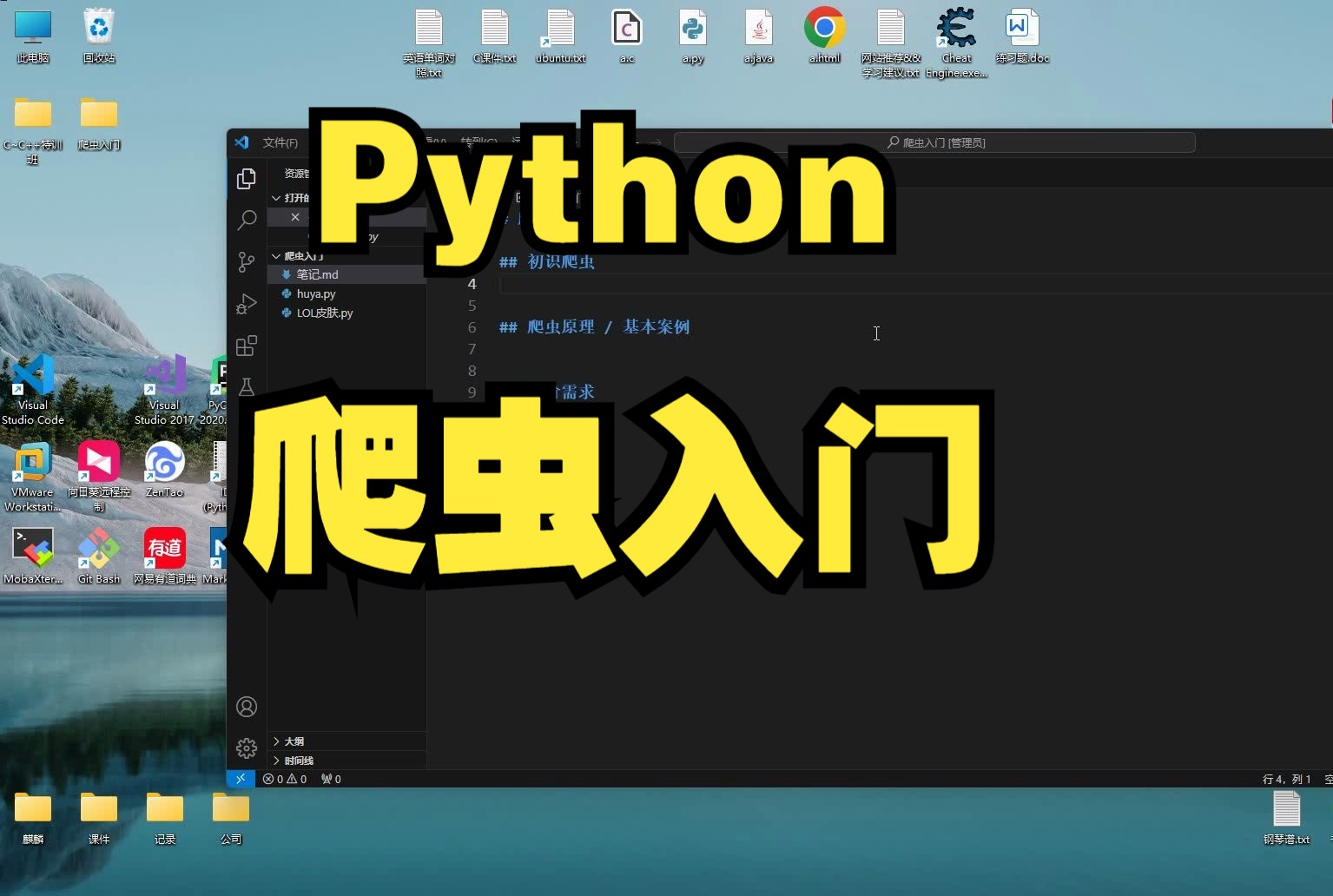Click the remote window status icon

pos(241,779)
